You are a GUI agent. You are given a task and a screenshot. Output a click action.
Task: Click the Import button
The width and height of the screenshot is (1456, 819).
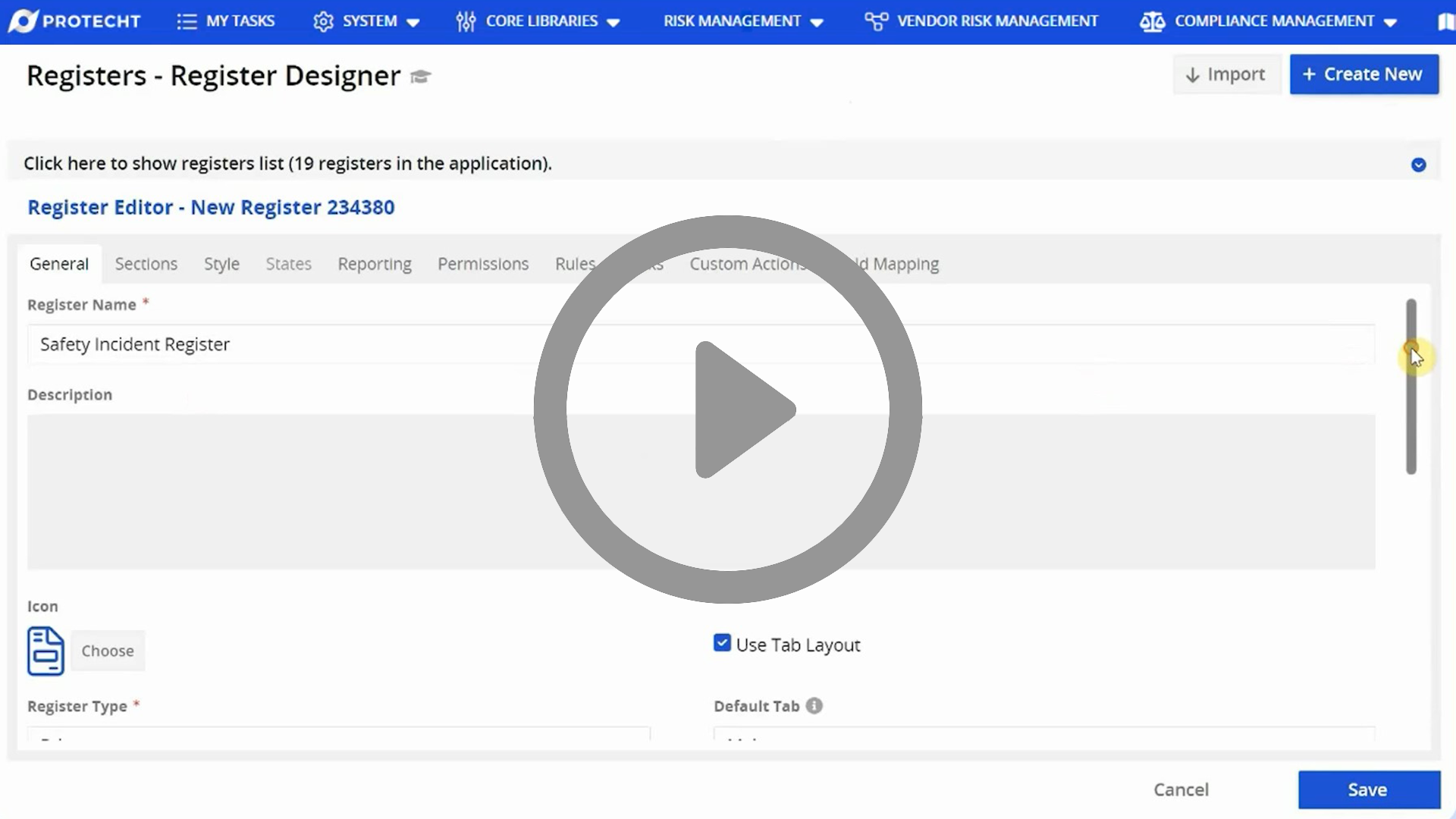click(x=1226, y=74)
